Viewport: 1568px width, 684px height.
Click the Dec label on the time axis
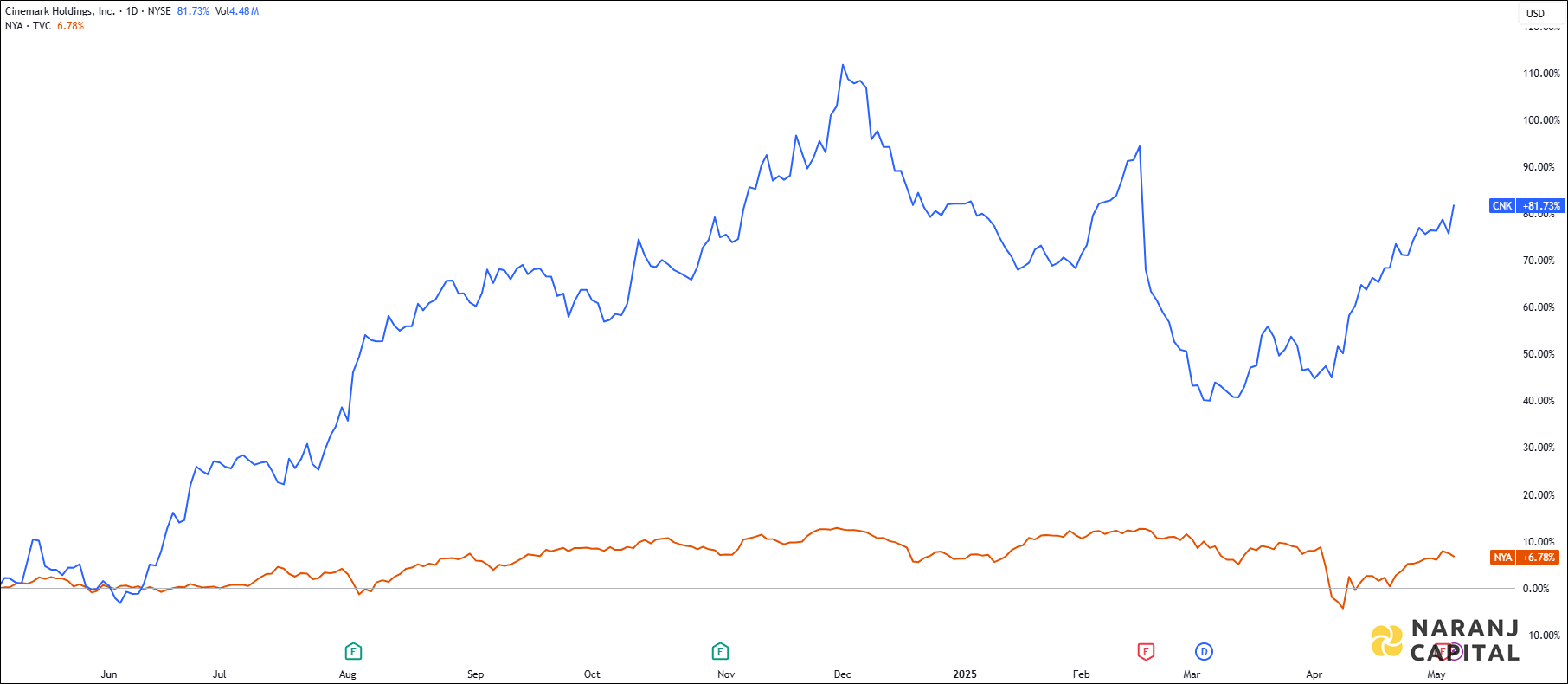(842, 674)
